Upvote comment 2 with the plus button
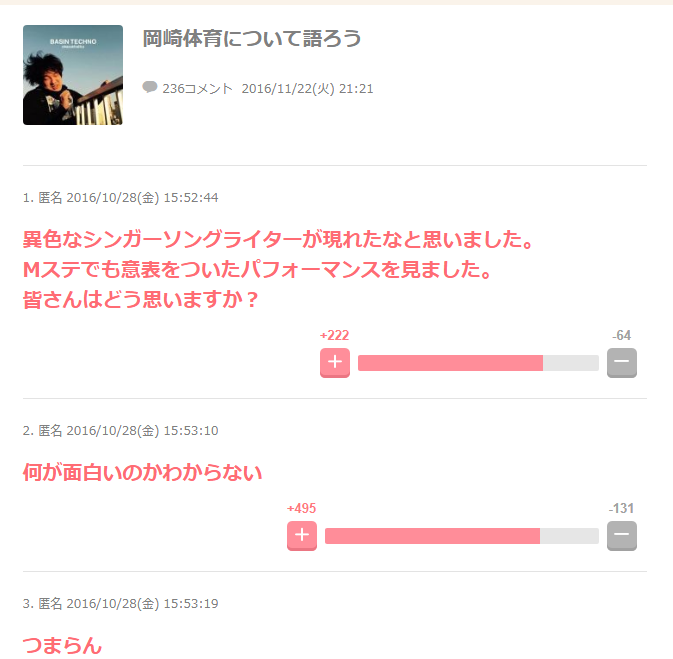This screenshot has height=659, width=673. click(x=302, y=536)
